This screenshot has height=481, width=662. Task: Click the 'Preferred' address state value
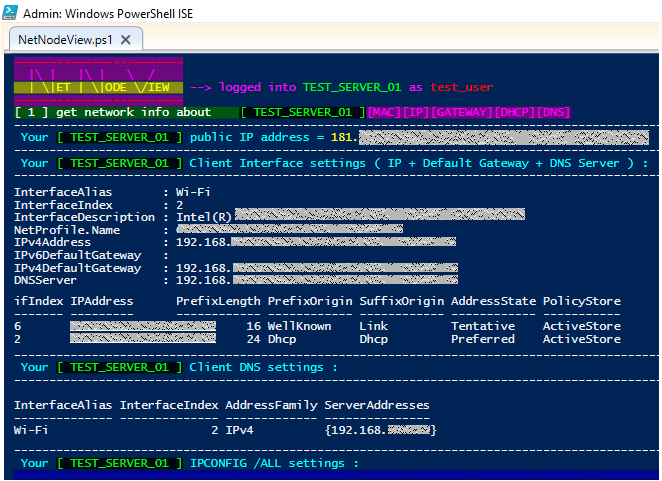[x=483, y=339]
